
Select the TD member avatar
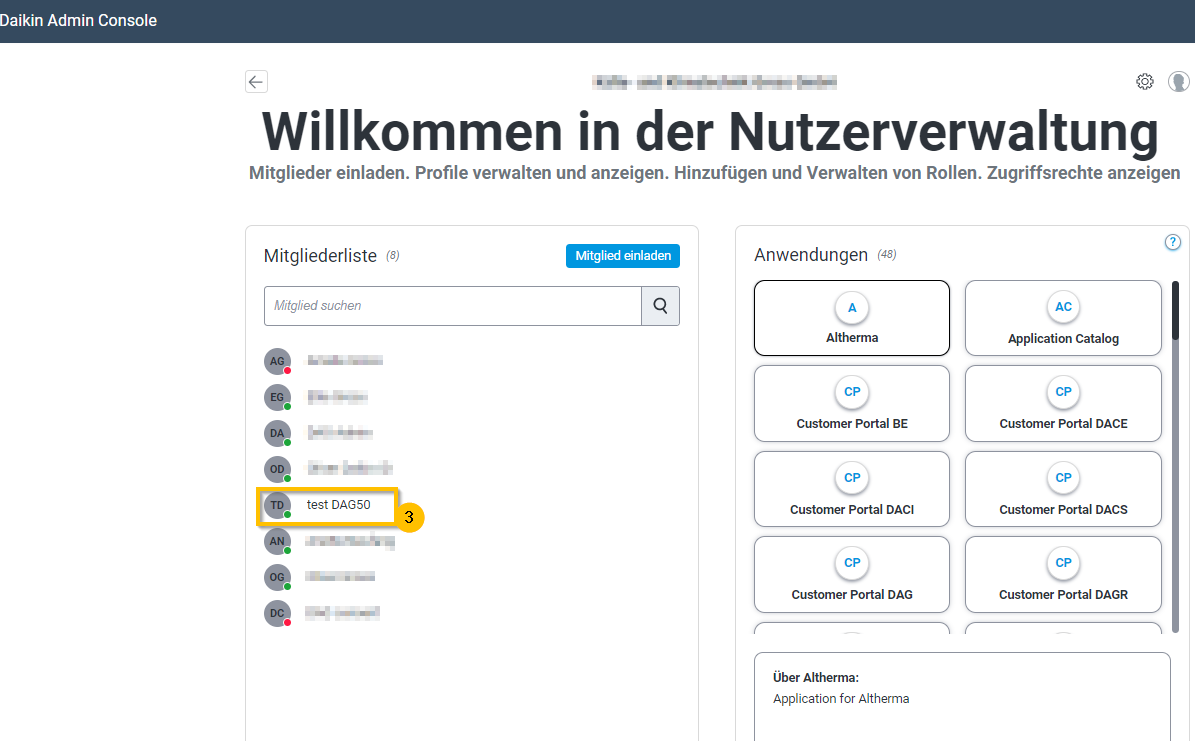277,505
